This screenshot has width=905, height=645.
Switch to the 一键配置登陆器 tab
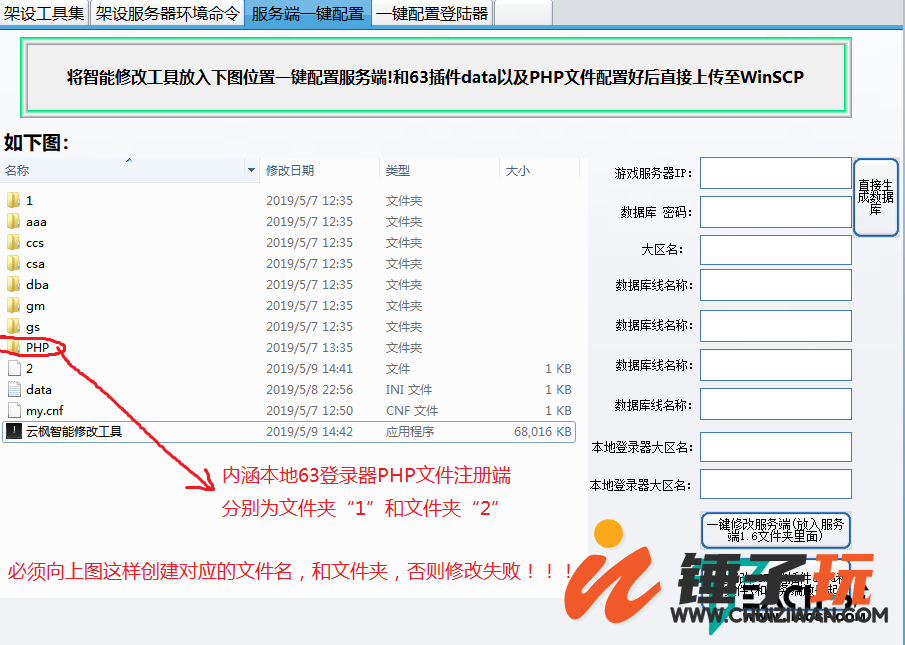[432, 13]
